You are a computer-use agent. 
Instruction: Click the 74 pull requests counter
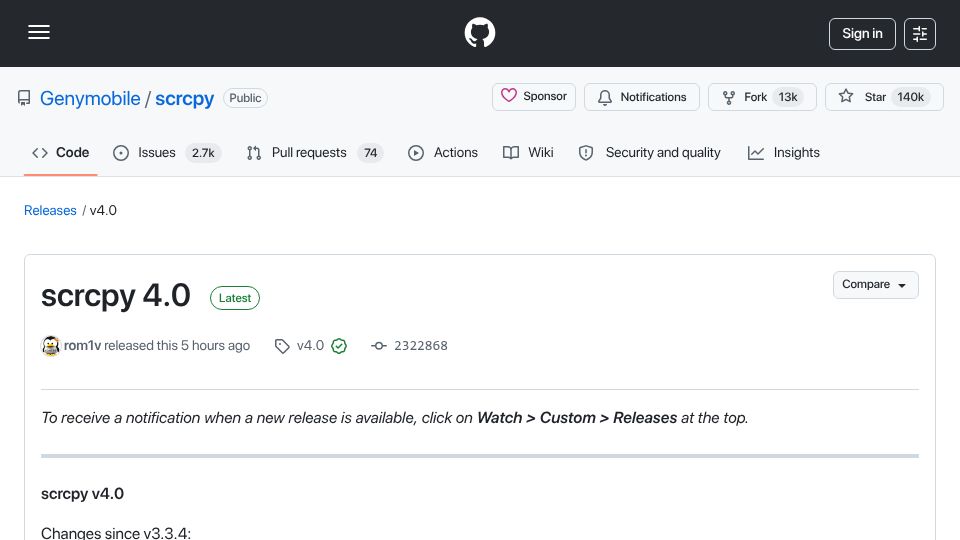pos(370,152)
